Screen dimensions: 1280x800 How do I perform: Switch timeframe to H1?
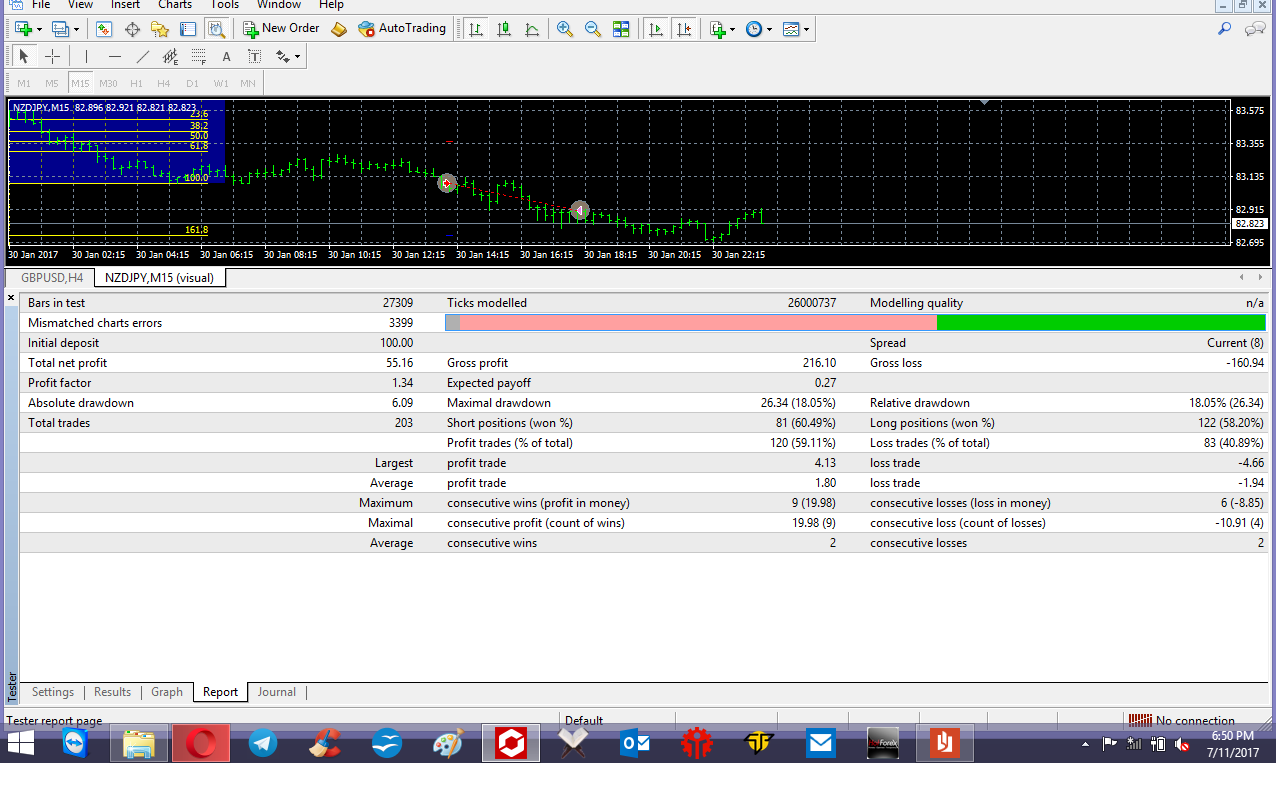coord(136,83)
